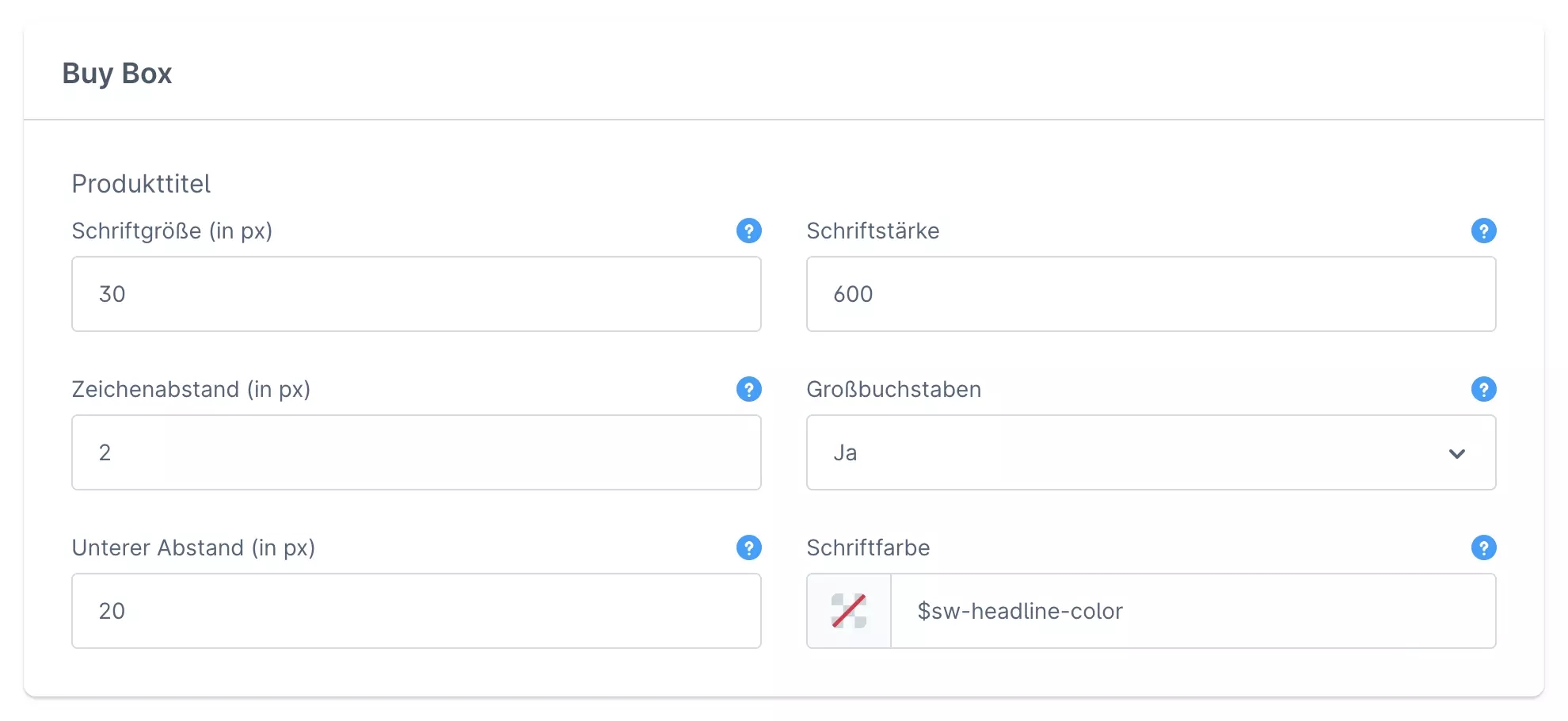
Task: Focus the Schriftgröße field containing 30
Action: 416,294
